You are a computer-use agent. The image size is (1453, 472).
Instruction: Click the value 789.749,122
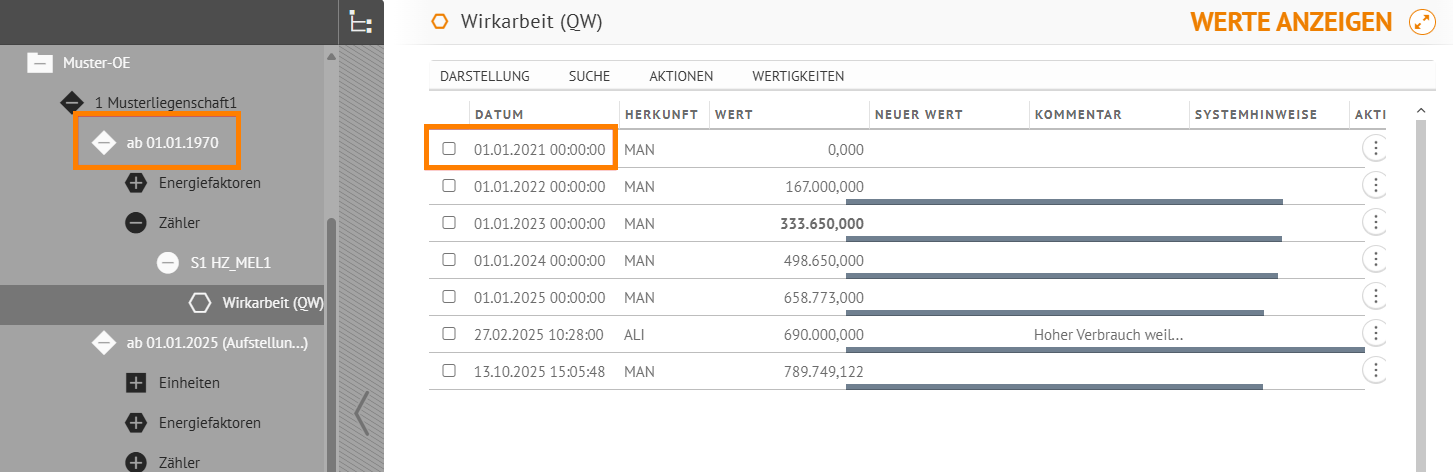[x=823, y=371]
